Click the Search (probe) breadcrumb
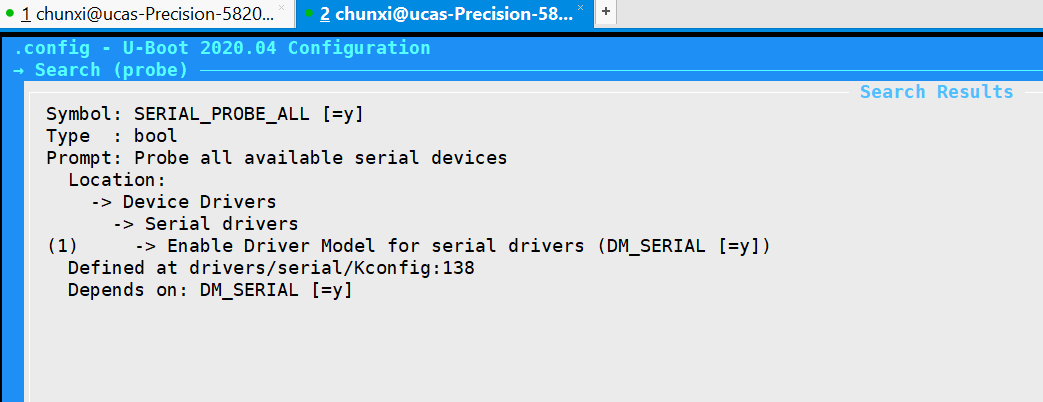Screen dimensions: 1043x402 point(111,70)
